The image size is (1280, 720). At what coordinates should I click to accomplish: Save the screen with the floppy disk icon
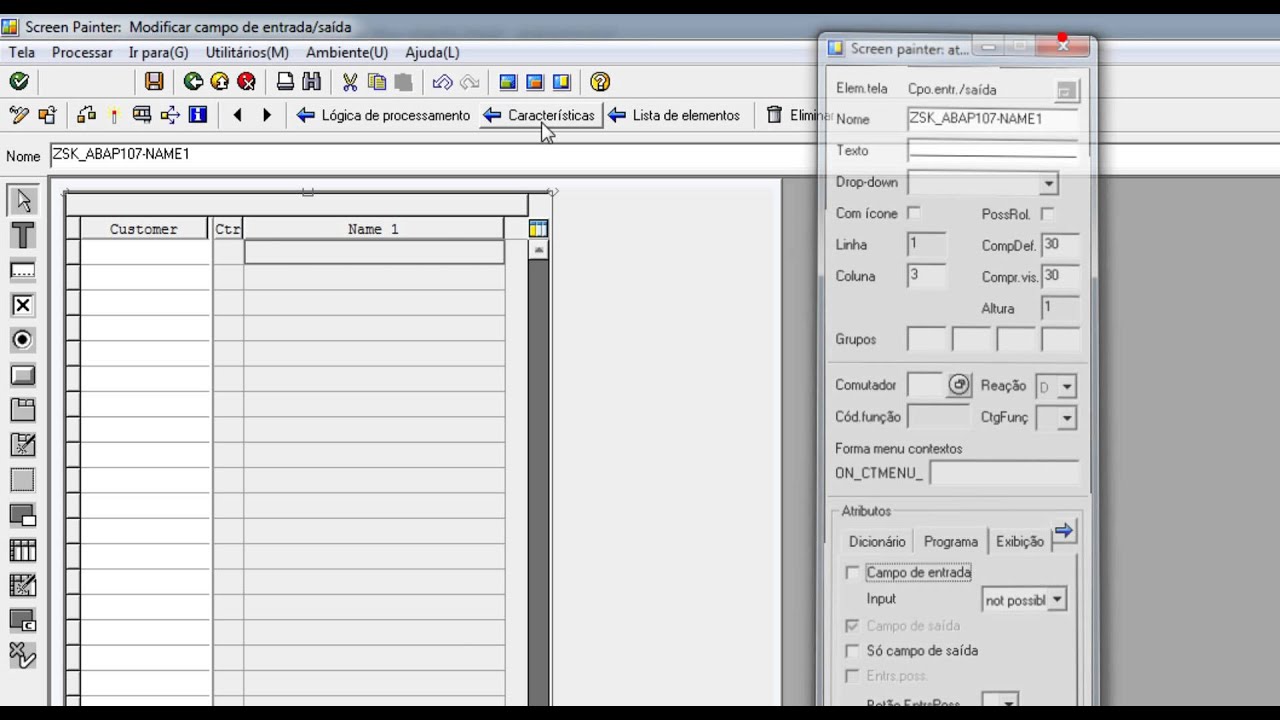tap(154, 82)
